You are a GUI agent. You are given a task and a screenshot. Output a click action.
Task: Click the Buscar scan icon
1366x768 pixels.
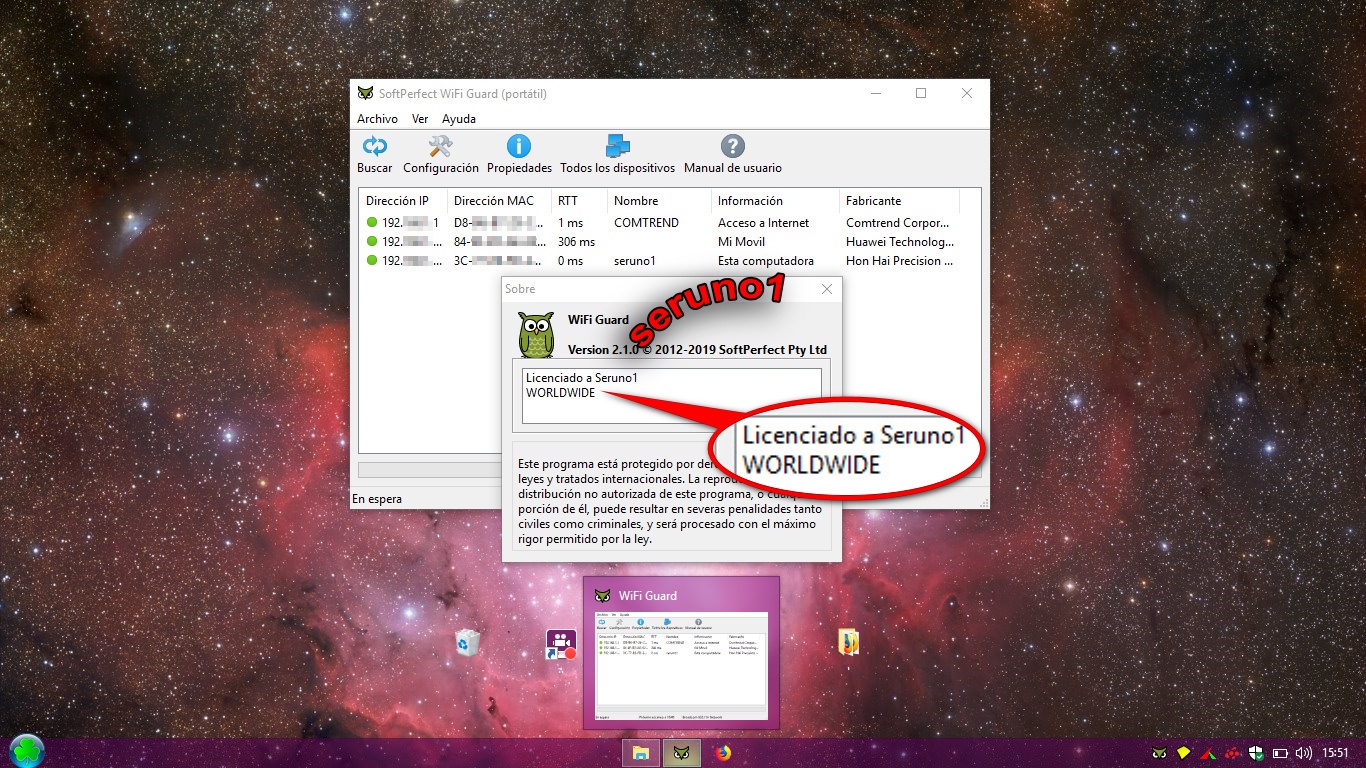[x=375, y=147]
